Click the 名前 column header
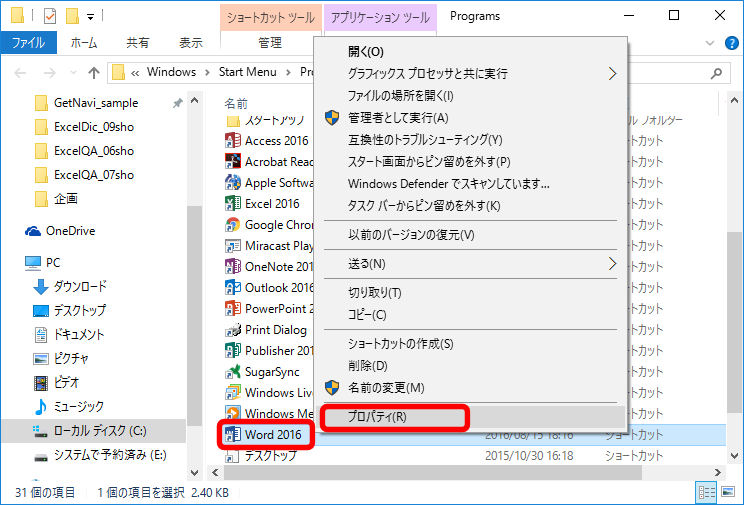Screen dimensions: 744x505 coord(236,103)
